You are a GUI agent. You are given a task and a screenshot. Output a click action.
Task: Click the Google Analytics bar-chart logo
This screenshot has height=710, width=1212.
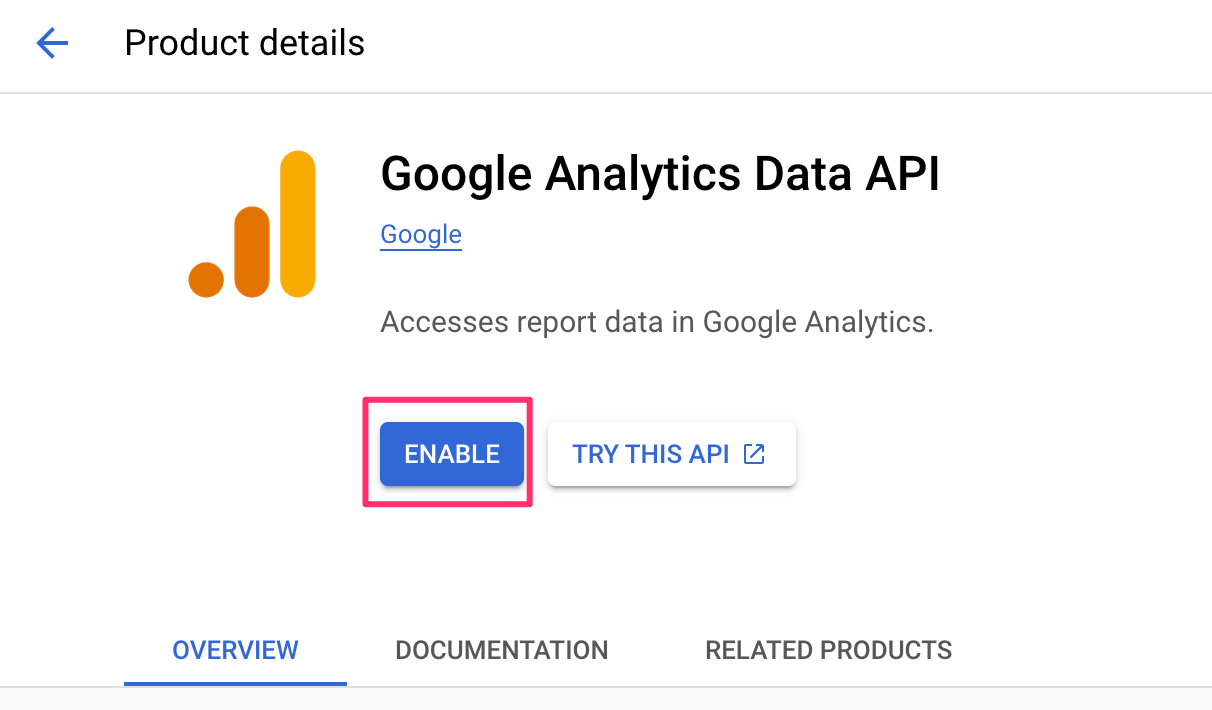tap(252, 224)
